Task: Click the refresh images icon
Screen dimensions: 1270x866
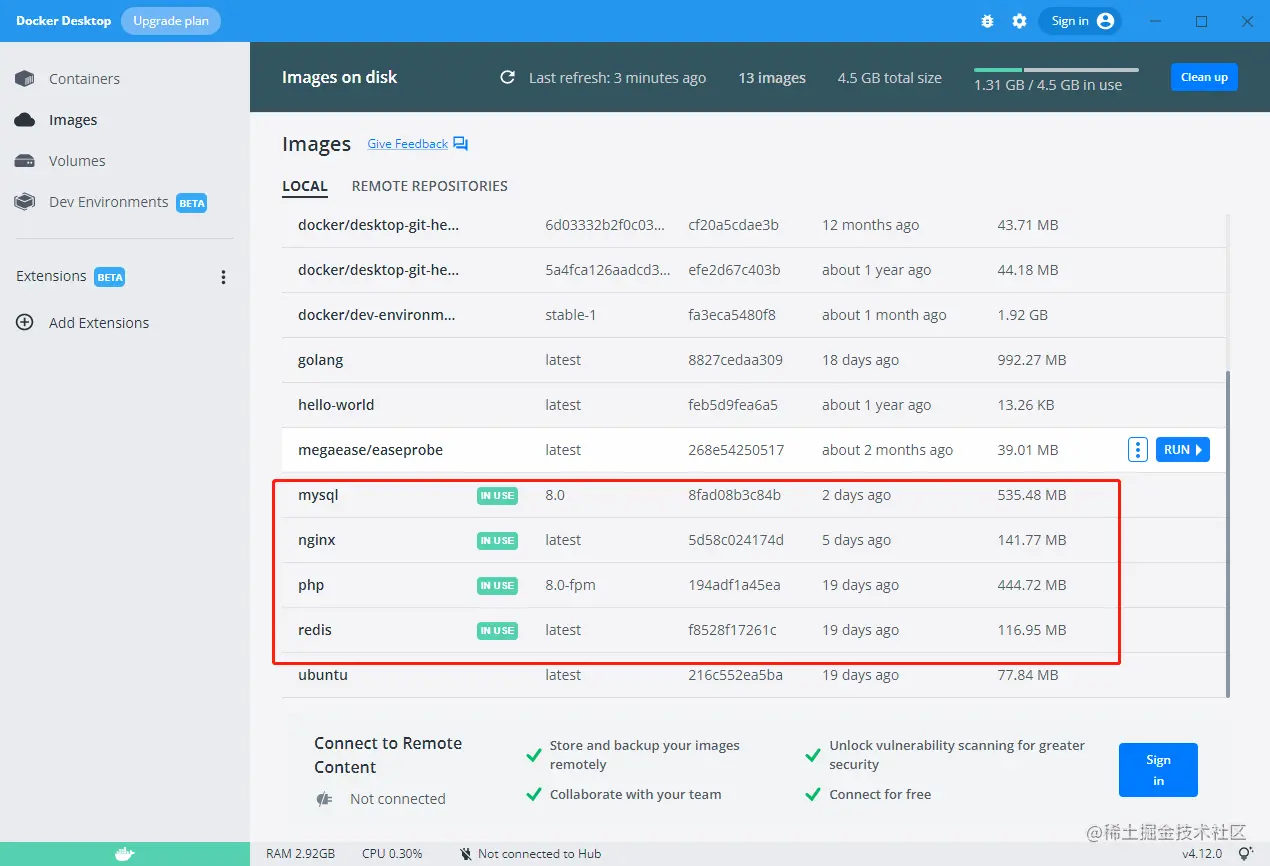Action: pyautogui.click(x=507, y=77)
